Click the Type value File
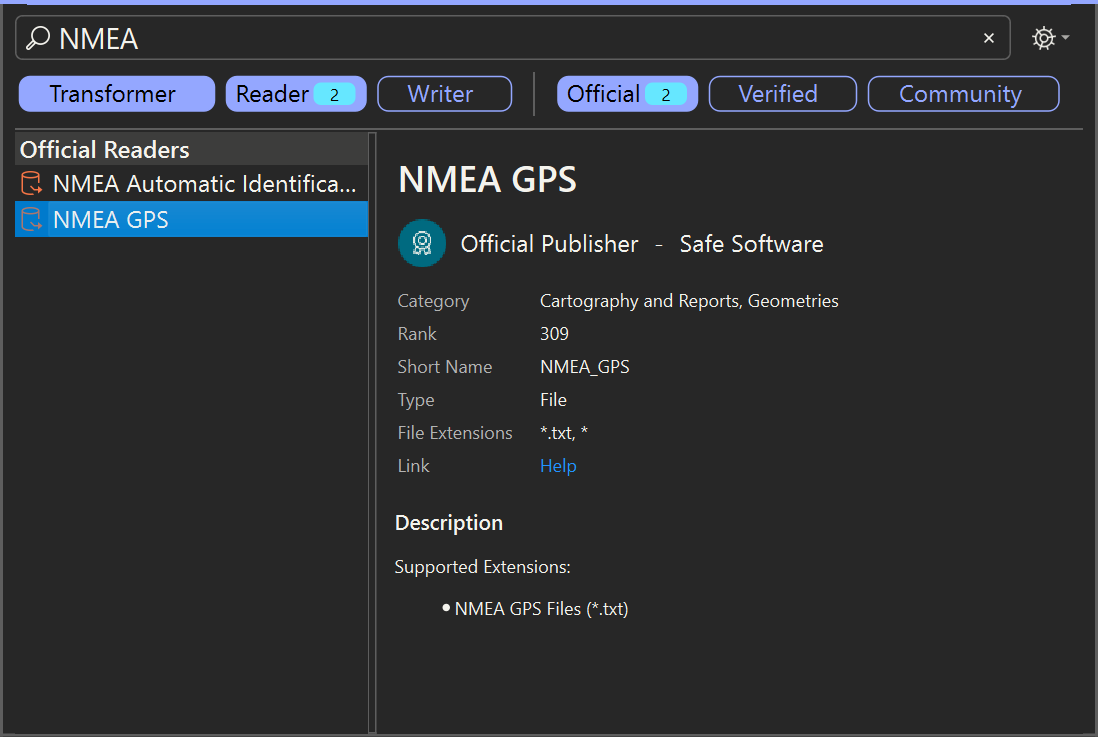Viewport: 1098px width, 737px height. tap(553, 400)
